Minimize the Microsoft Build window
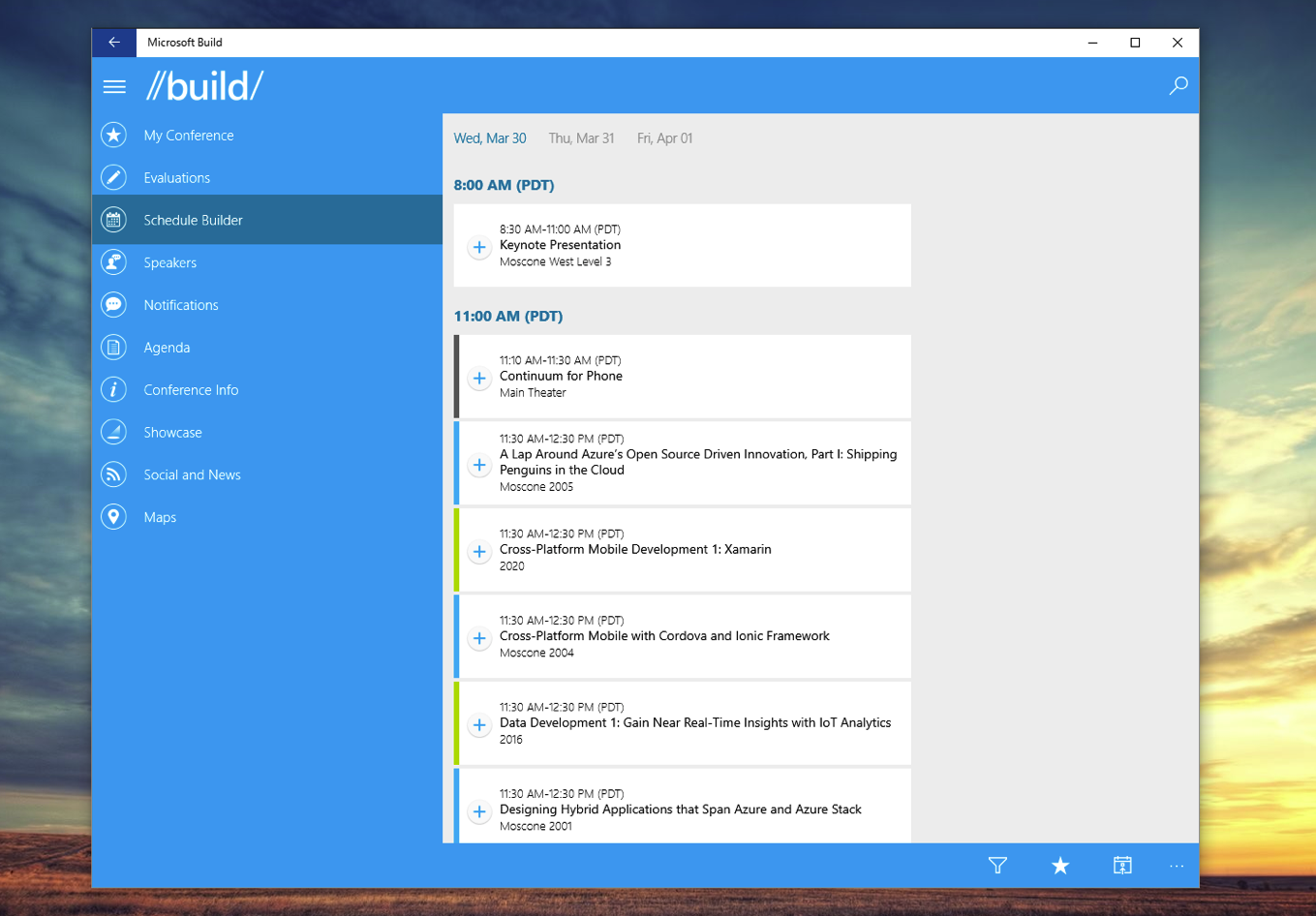 pos(1092,43)
